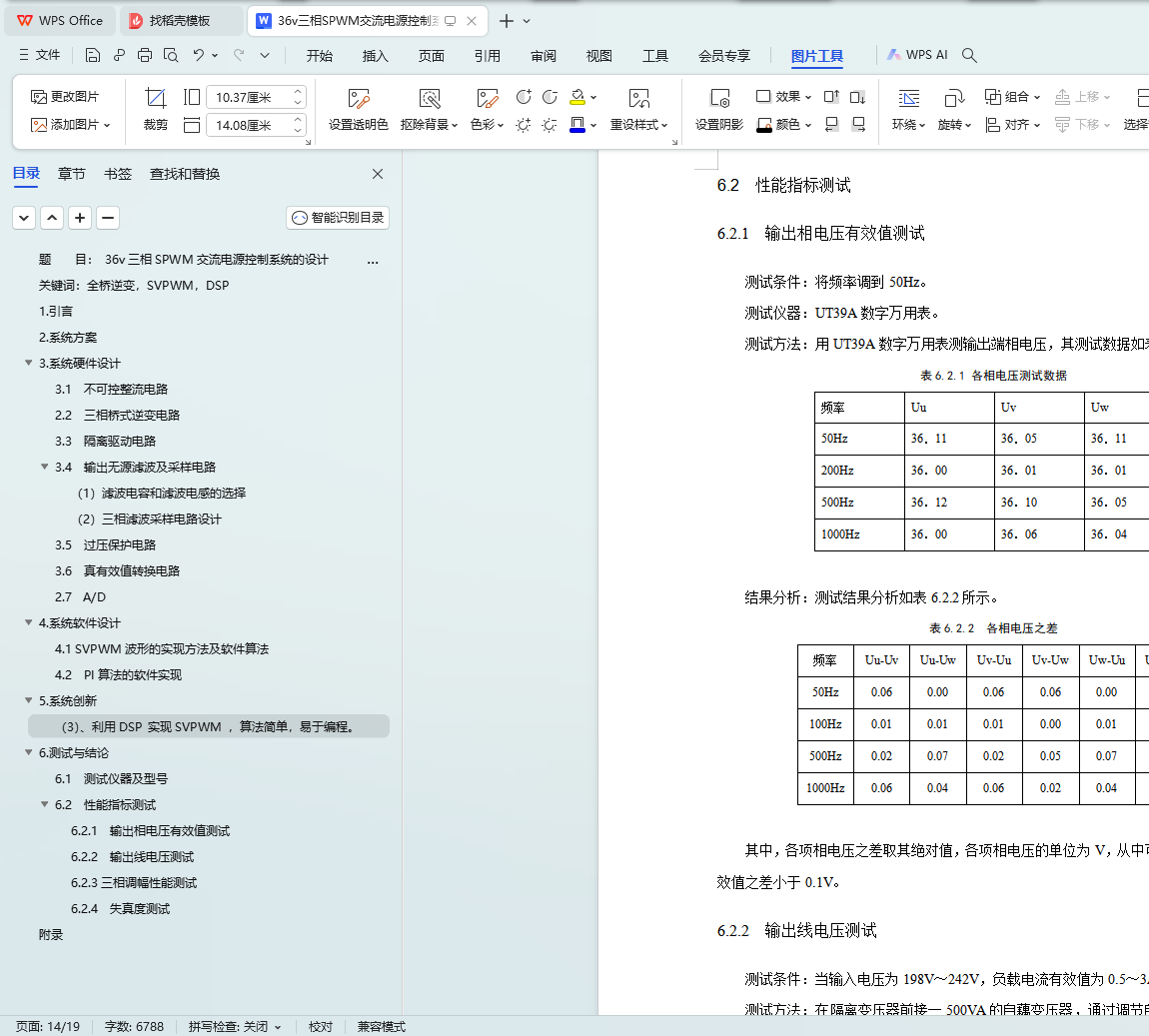Screen dimensions: 1149x1036
Task: Switch to the 引用 (References) ribbon tab
Action: click(x=488, y=56)
